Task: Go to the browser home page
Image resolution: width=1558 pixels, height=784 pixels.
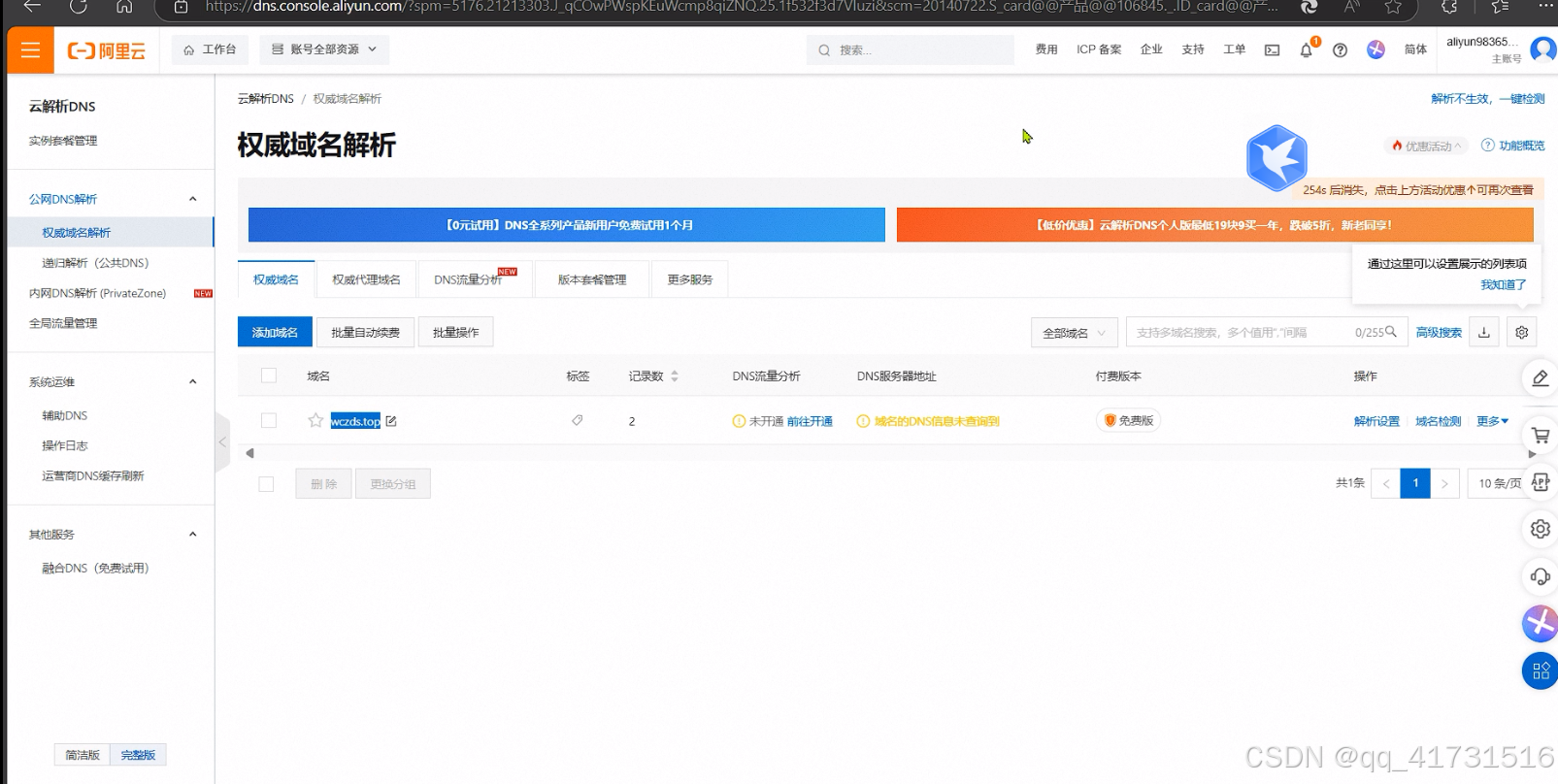Action: [124, 7]
